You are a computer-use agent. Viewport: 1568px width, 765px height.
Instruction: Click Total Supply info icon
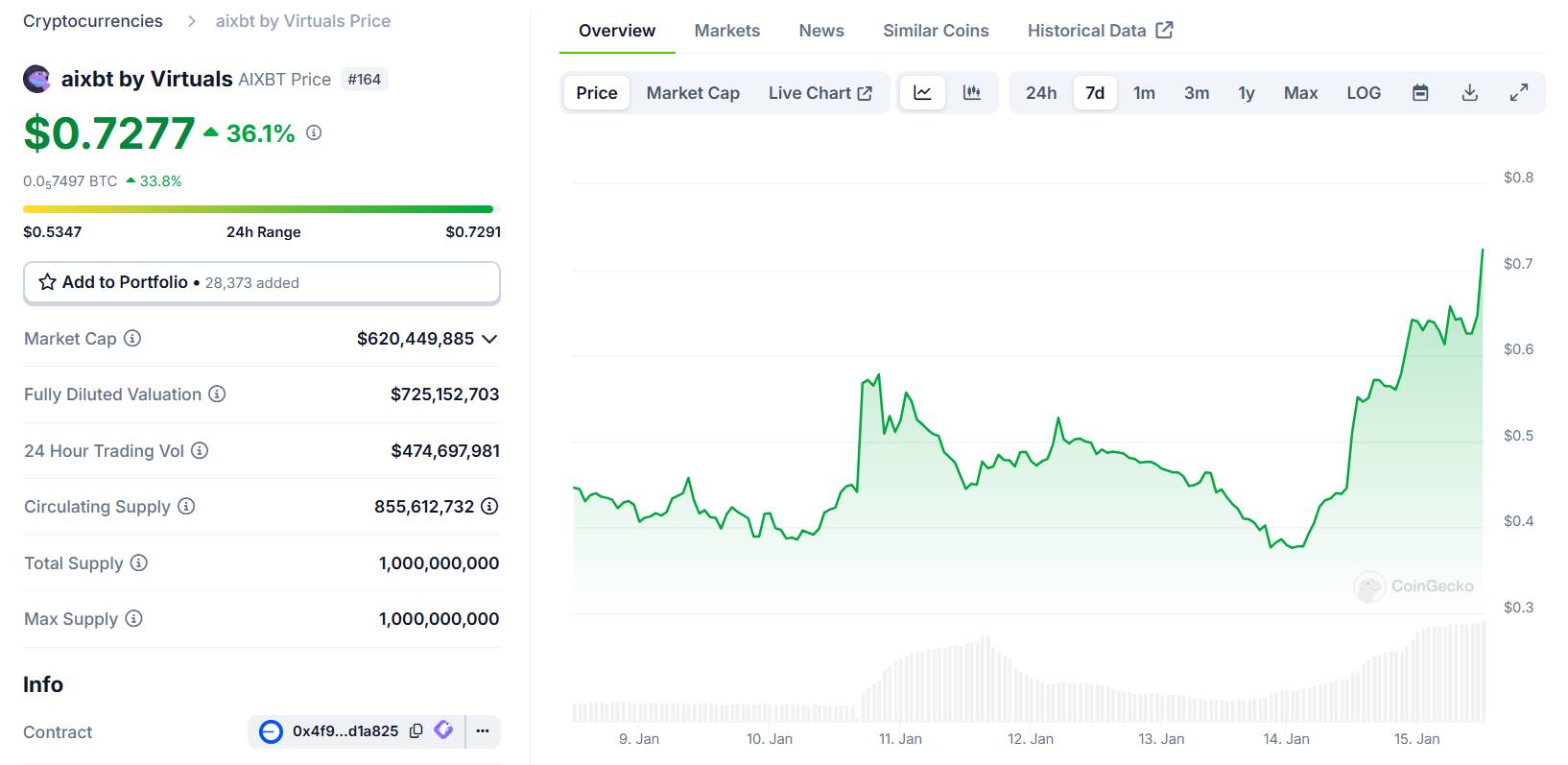click(x=139, y=562)
